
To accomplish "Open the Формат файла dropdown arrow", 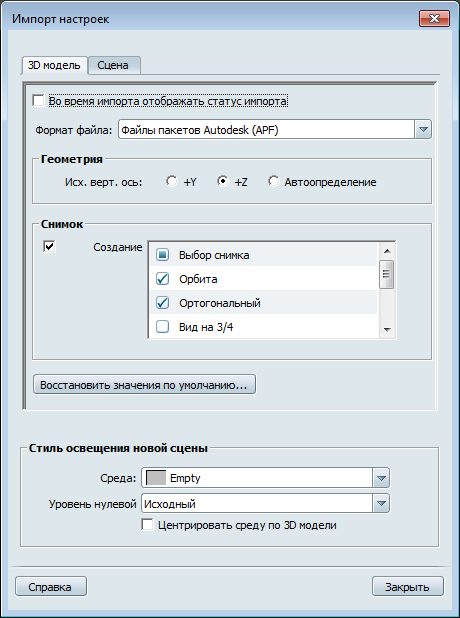I will click(x=423, y=129).
